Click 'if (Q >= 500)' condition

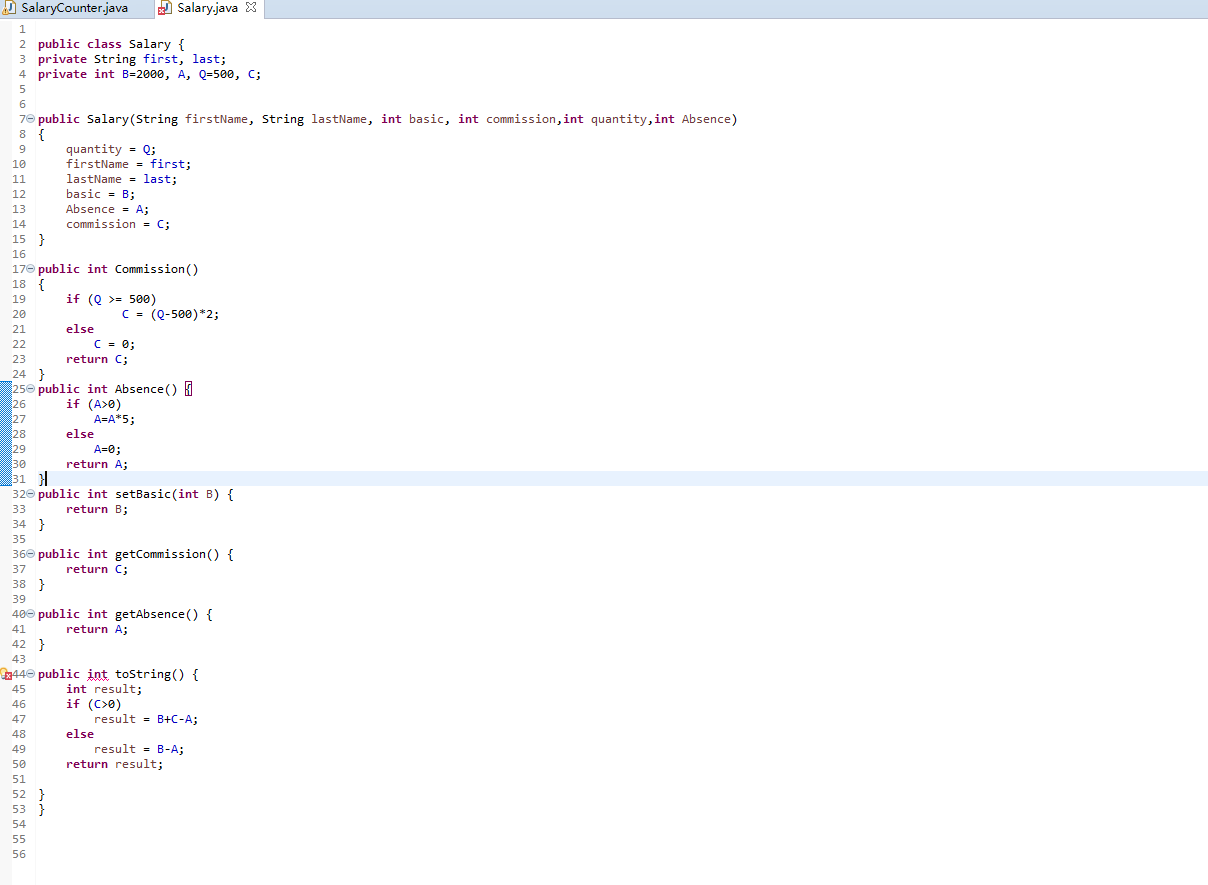(111, 299)
